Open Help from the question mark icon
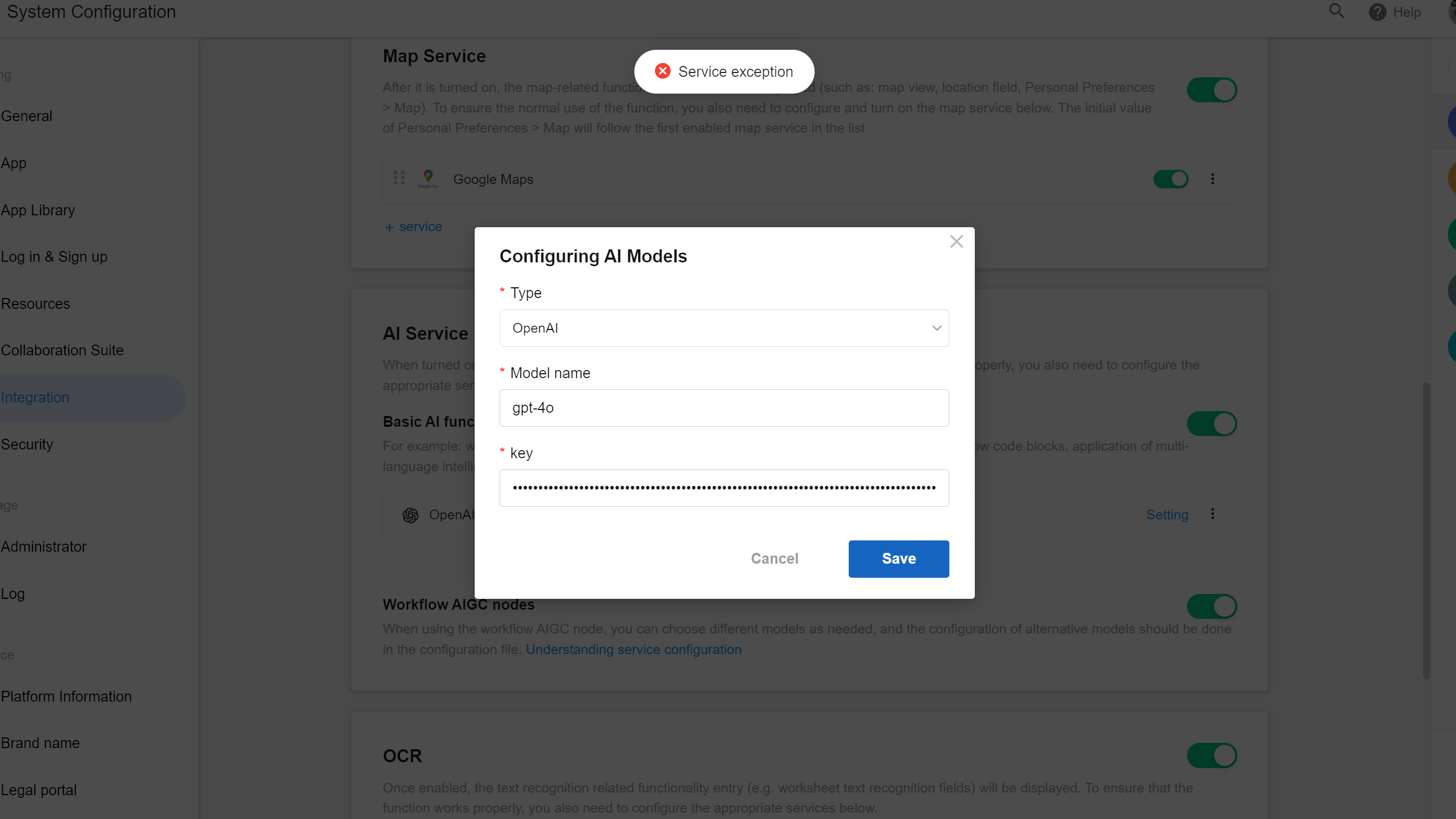 (x=1377, y=12)
